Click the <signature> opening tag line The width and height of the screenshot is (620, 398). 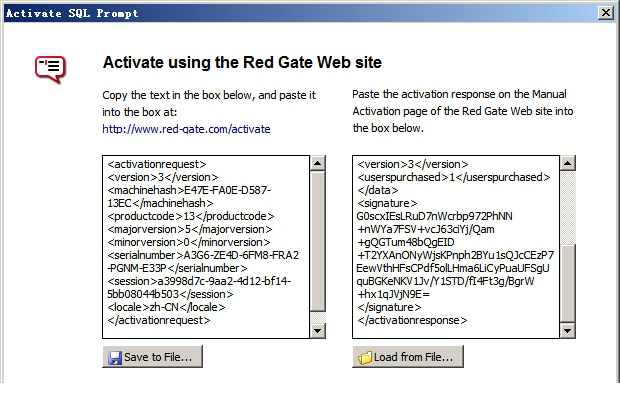click(x=387, y=203)
